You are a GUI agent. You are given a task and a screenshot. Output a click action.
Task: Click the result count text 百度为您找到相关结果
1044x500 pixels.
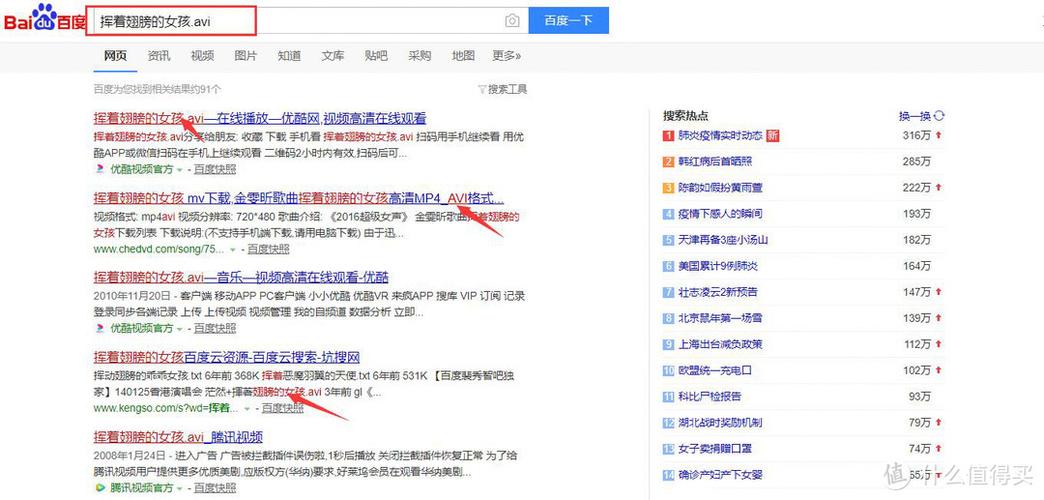(x=158, y=89)
